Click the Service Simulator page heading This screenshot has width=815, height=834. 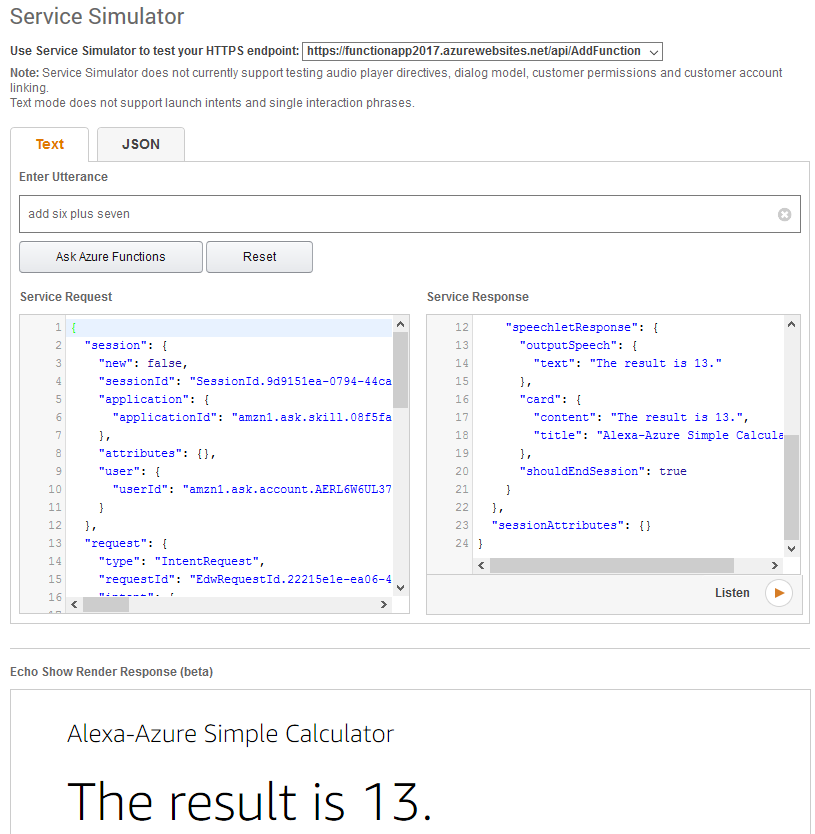click(x=97, y=16)
